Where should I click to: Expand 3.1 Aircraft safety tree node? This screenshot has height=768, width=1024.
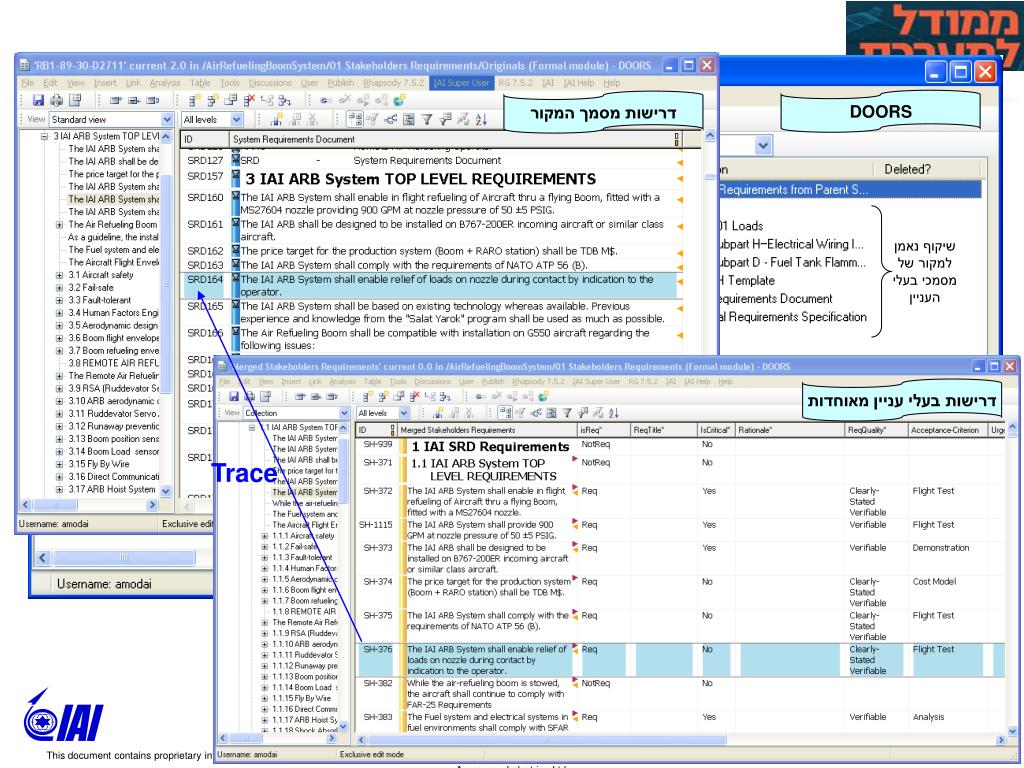59,275
